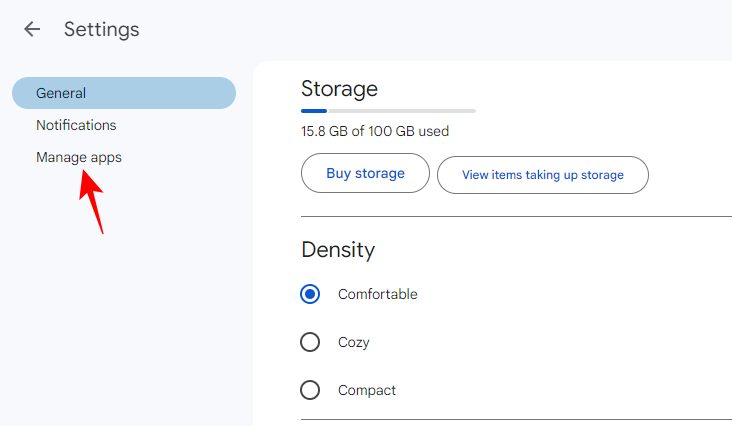Click the red arrow pointing at Manage apps
The width and height of the screenshot is (732, 426).
[x=94, y=202]
